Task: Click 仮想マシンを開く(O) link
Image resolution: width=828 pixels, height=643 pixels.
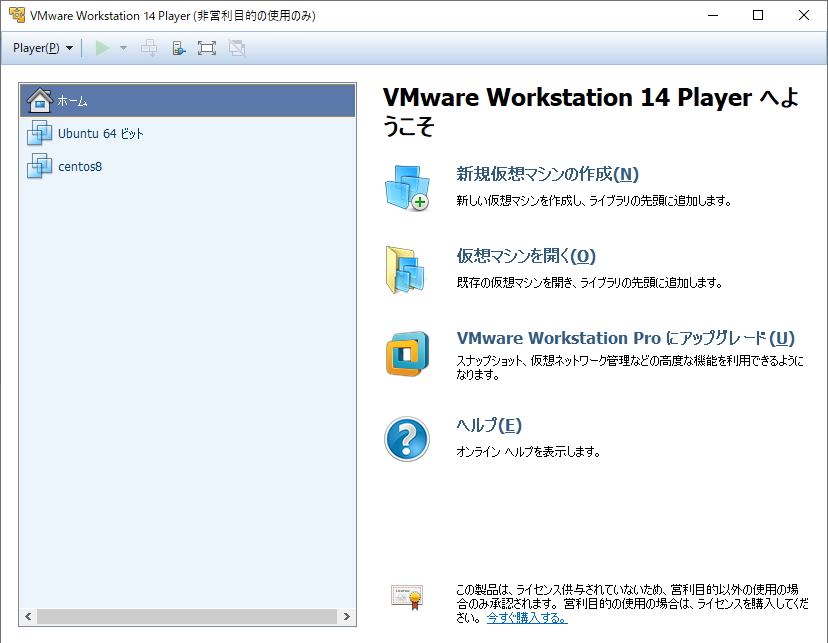Action: 526,256
